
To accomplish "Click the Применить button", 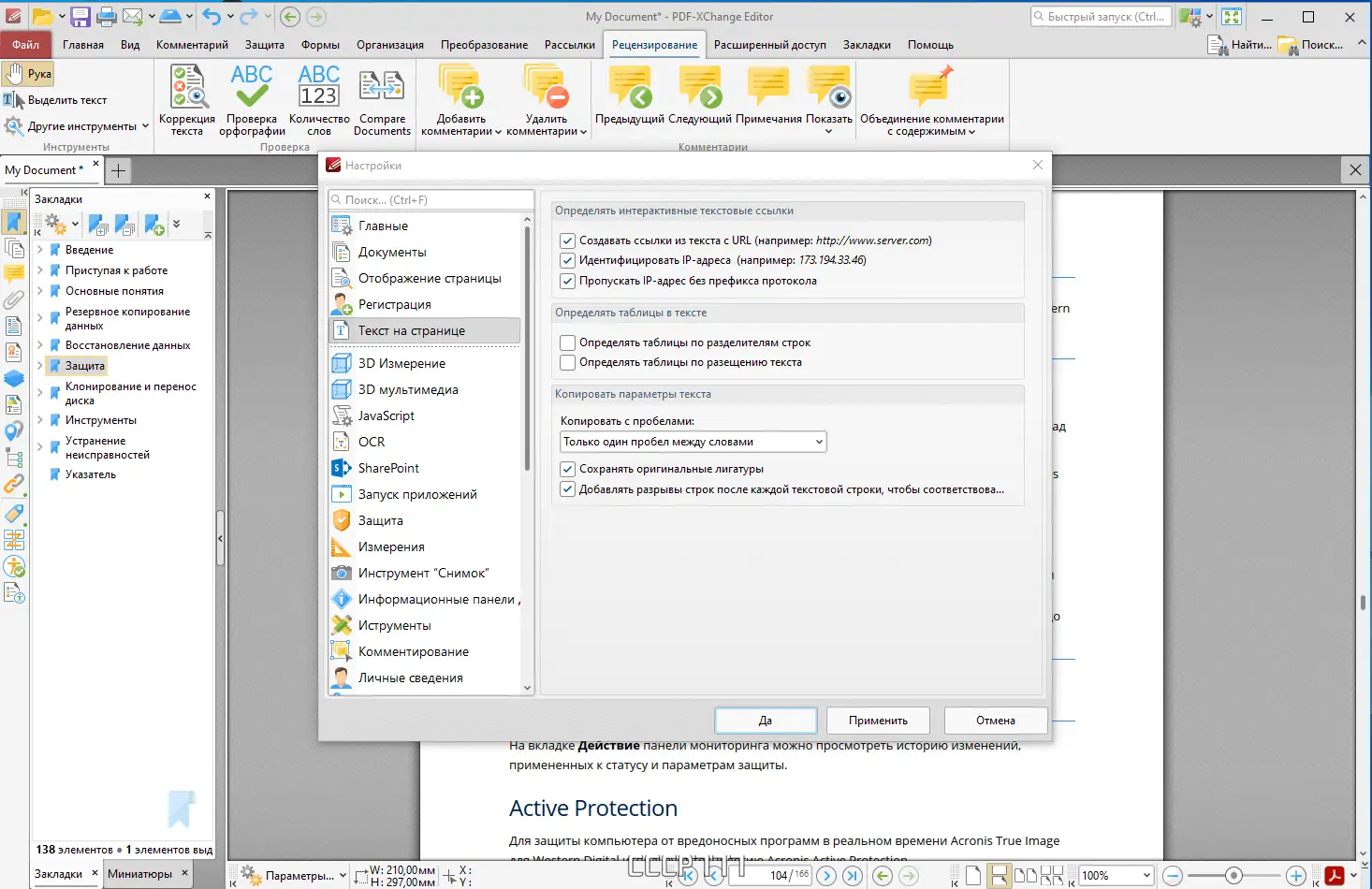I will point(878,721).
